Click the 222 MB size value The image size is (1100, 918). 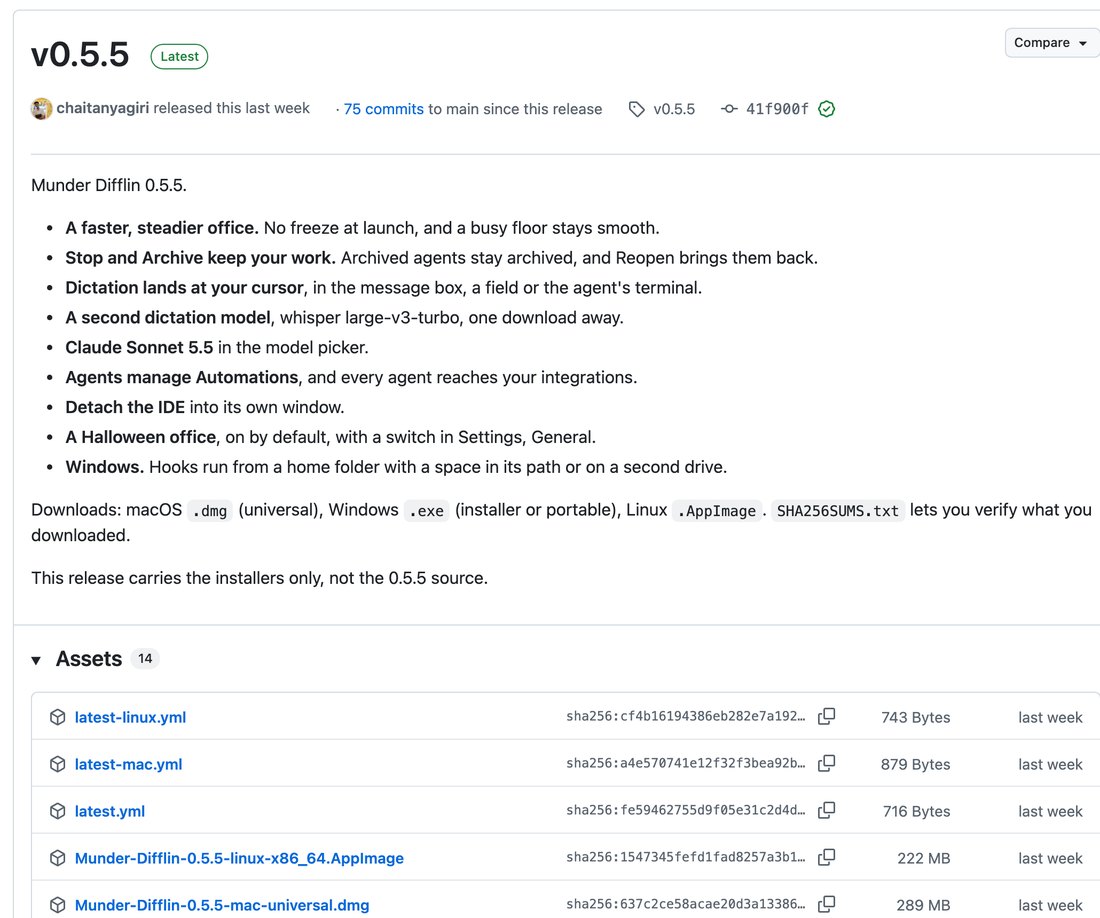924,858
